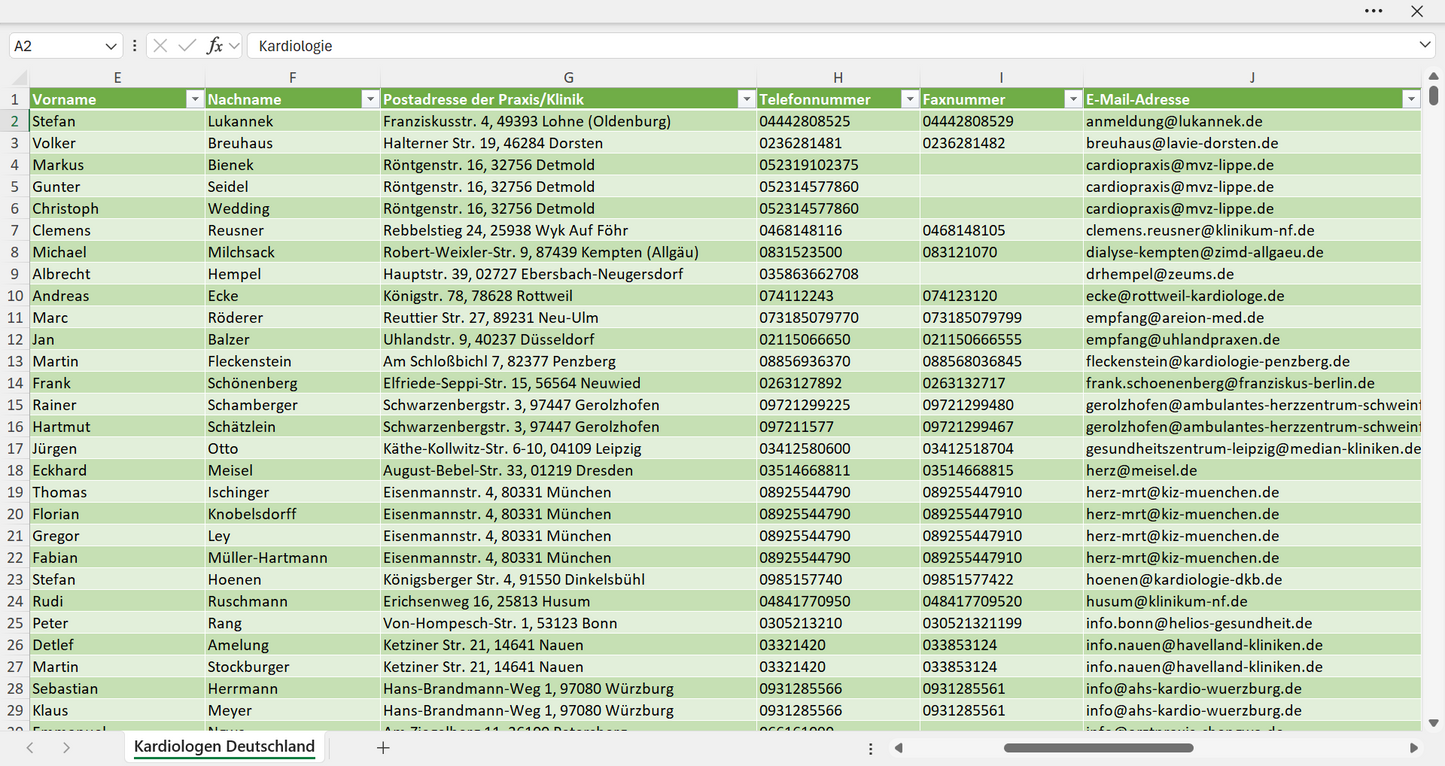Add a new sheet with plus icon
The height and width of the screenshot is (766, 1445).
[x=383, y=747]
